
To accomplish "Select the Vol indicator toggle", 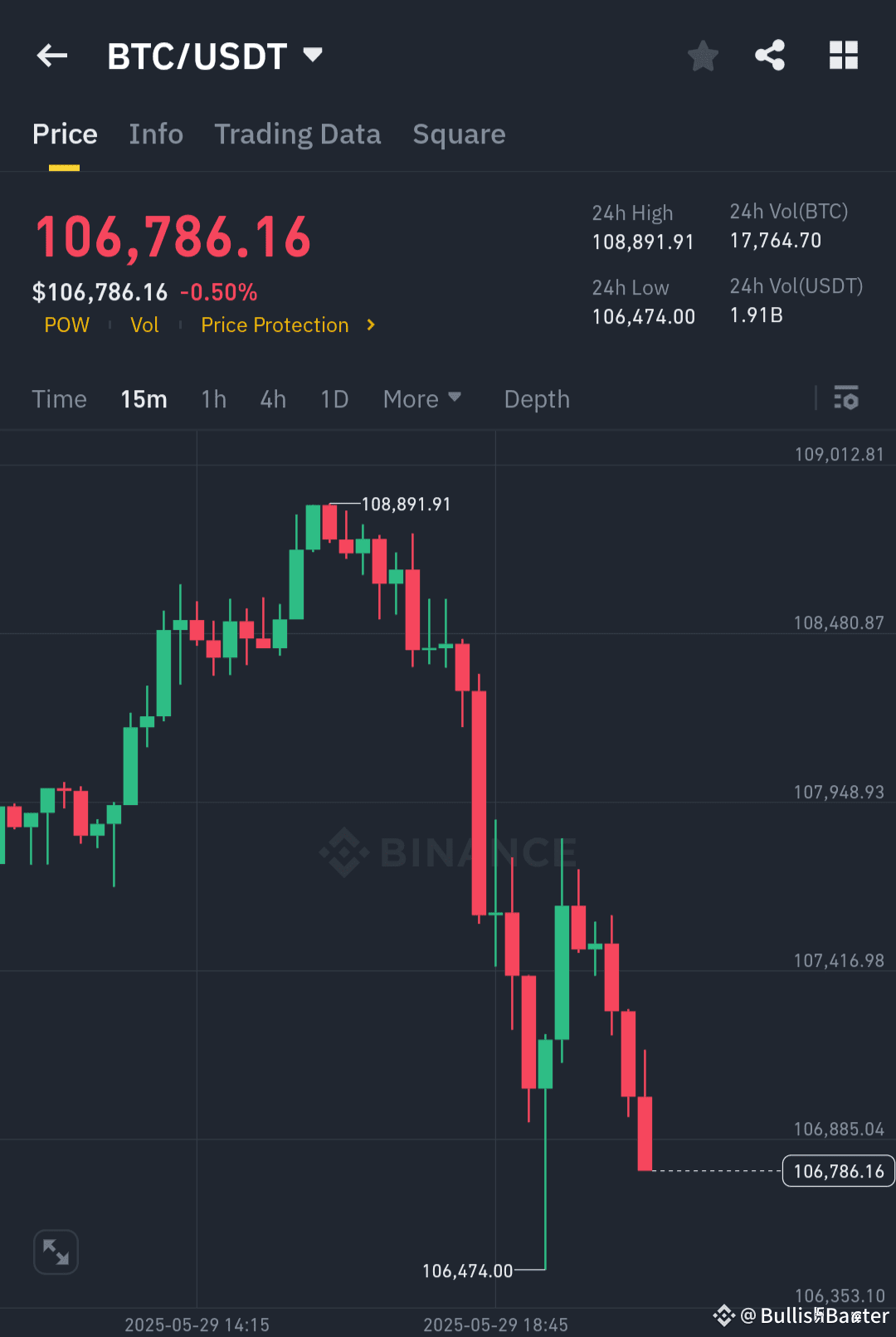I will click(144, 325).
